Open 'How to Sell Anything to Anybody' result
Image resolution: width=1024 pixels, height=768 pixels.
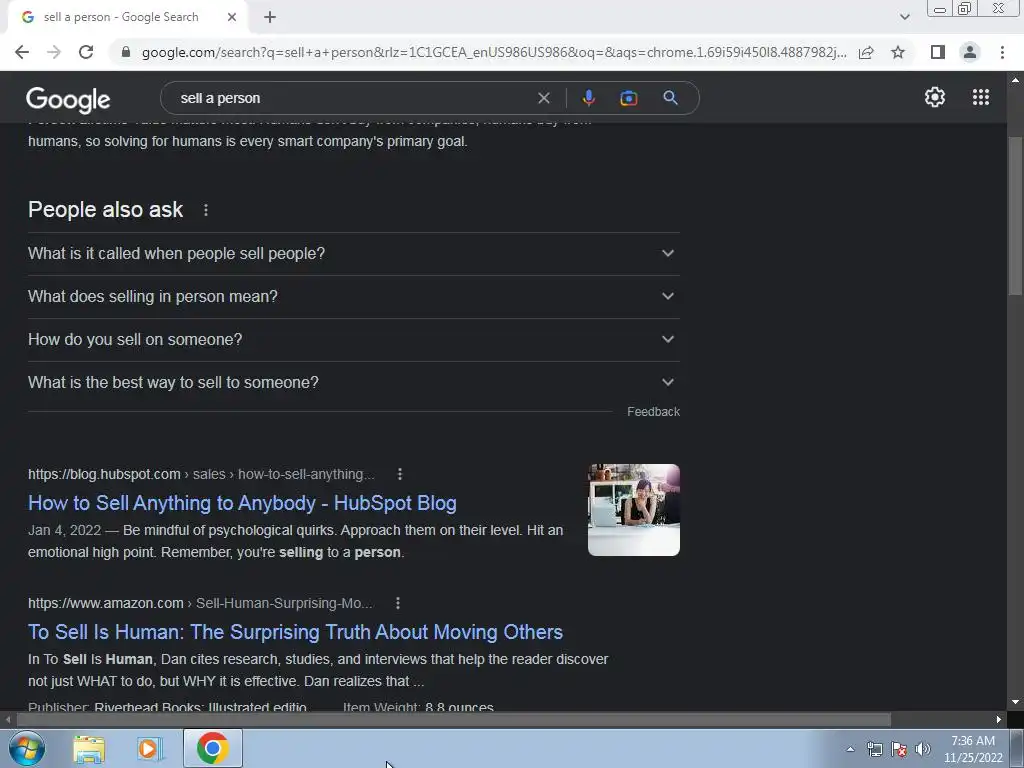[242, 503]
